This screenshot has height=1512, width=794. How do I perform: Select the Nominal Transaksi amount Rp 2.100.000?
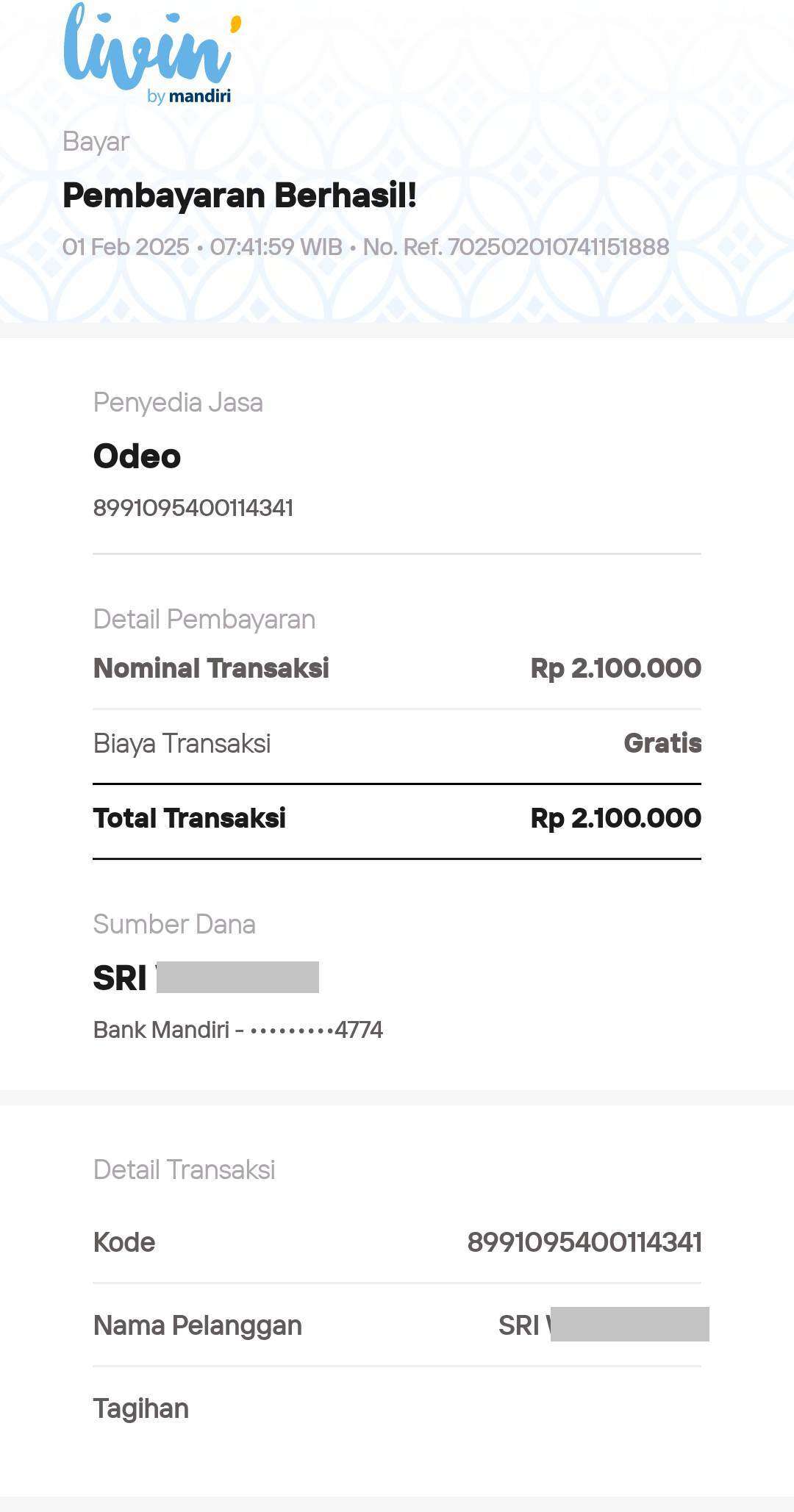click(x=616, y=668)
